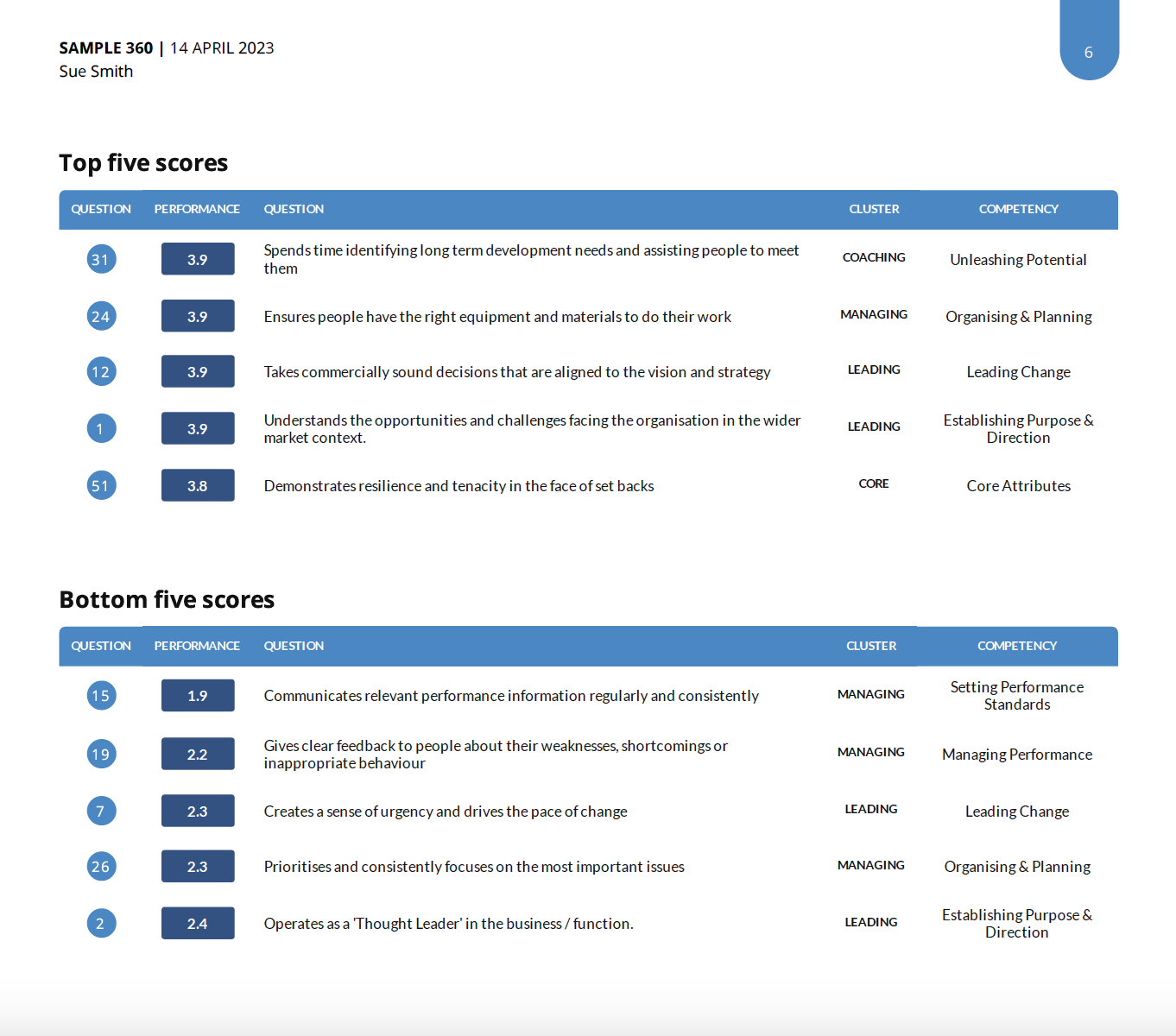Click PERFORMANCE header in Bottom five scores table

point(197,646)
